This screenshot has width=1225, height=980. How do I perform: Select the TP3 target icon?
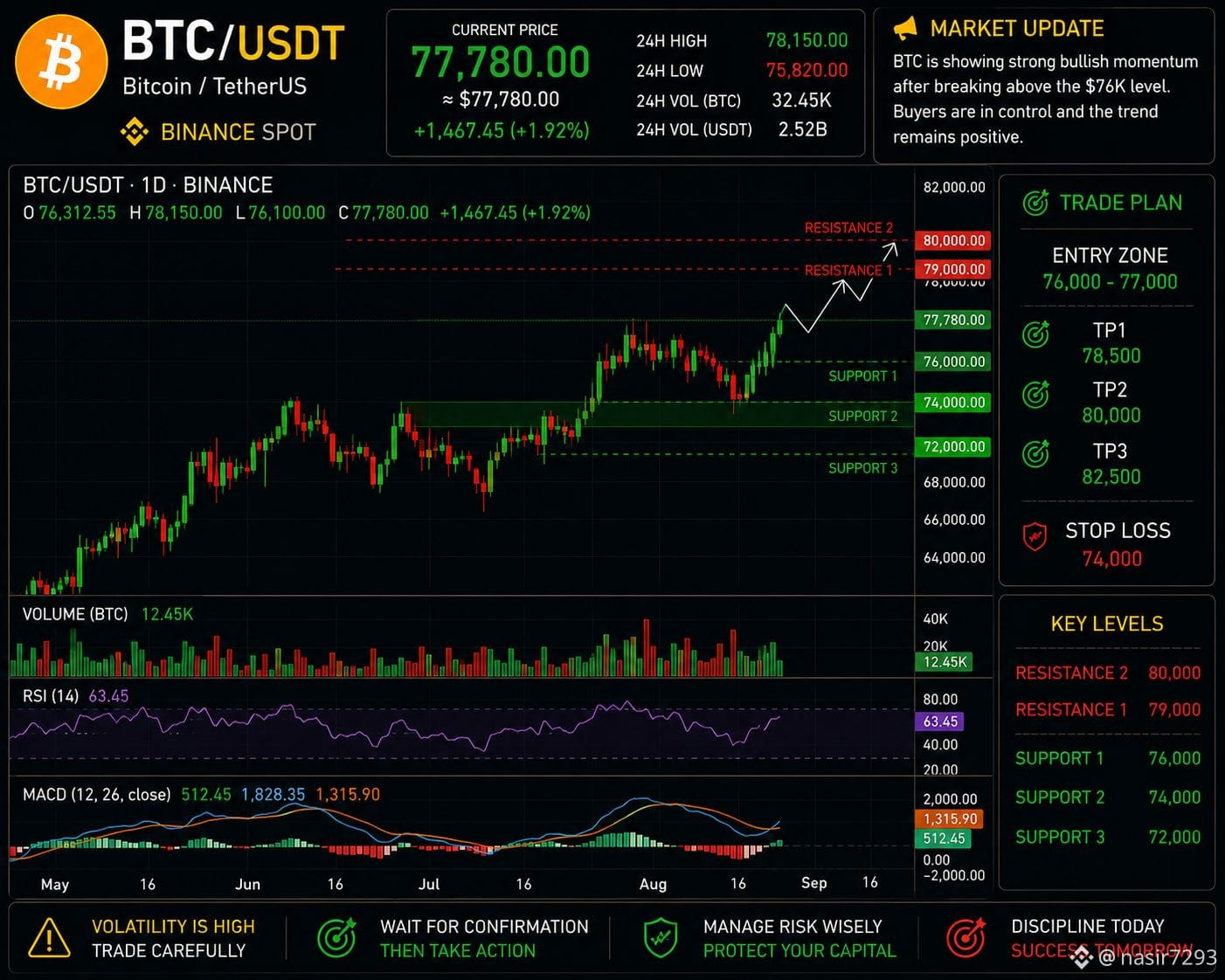coord(1035,453)
